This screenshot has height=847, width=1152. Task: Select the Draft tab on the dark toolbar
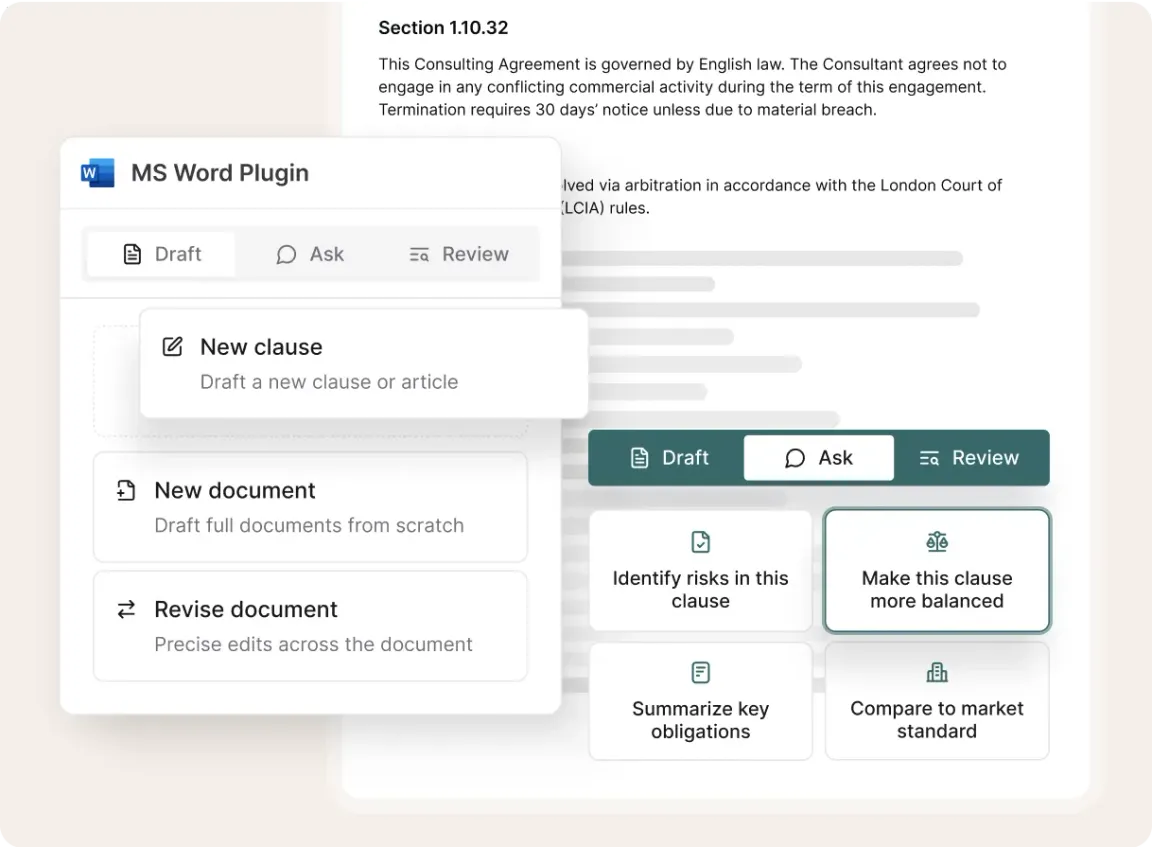point(666,457)
